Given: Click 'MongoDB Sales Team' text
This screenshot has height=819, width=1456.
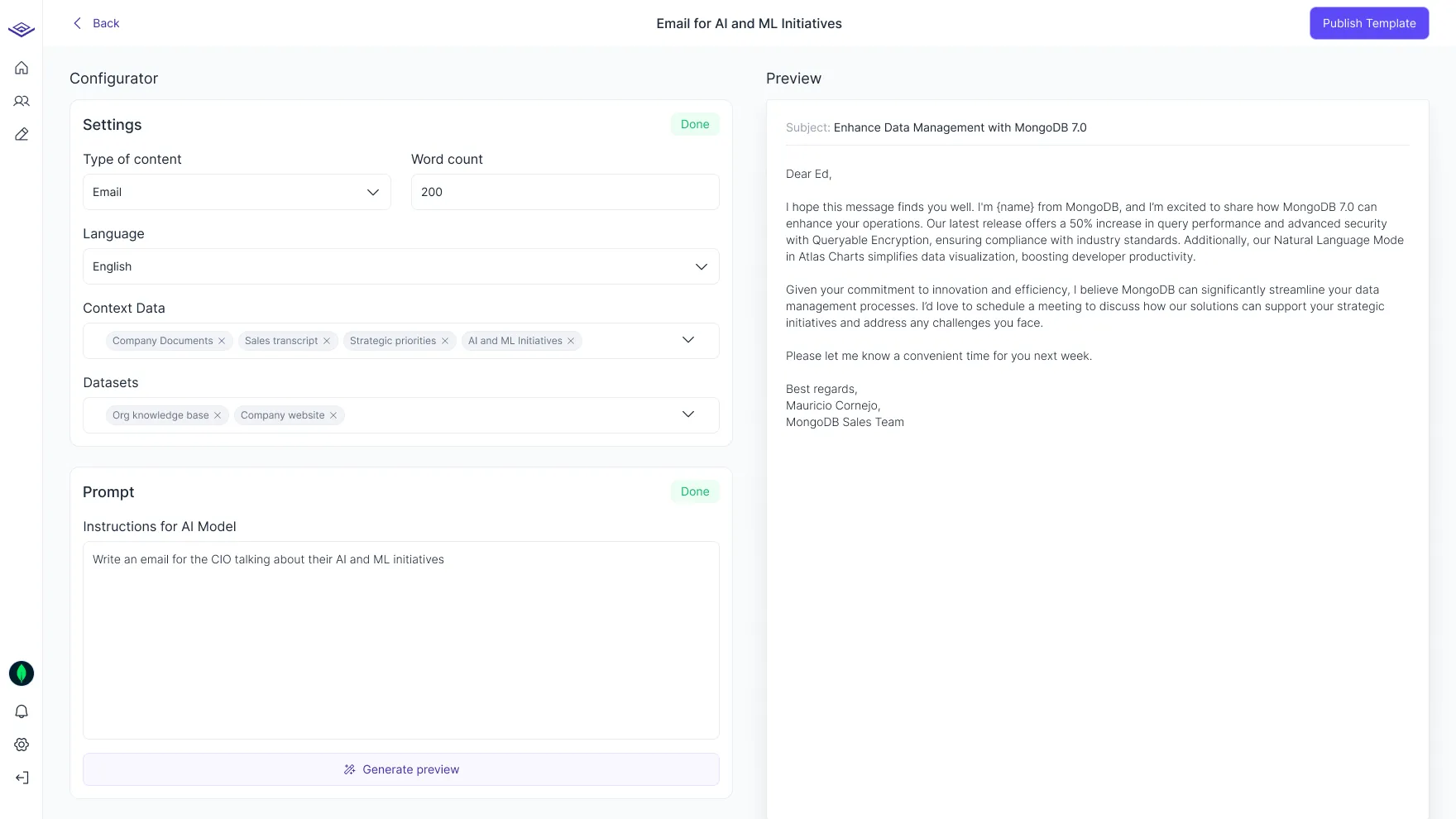Looking at the screenshot, I should coord(845,422).
